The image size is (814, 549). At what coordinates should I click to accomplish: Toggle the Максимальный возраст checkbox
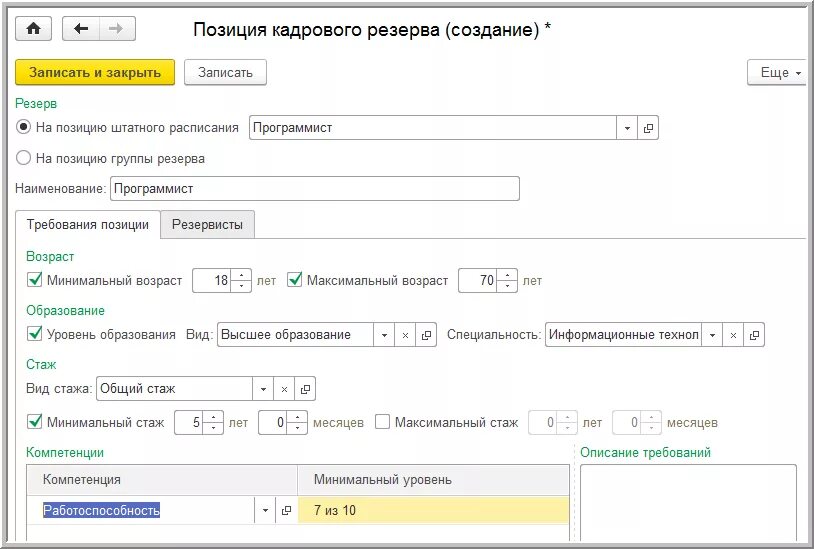click(294, 280)
